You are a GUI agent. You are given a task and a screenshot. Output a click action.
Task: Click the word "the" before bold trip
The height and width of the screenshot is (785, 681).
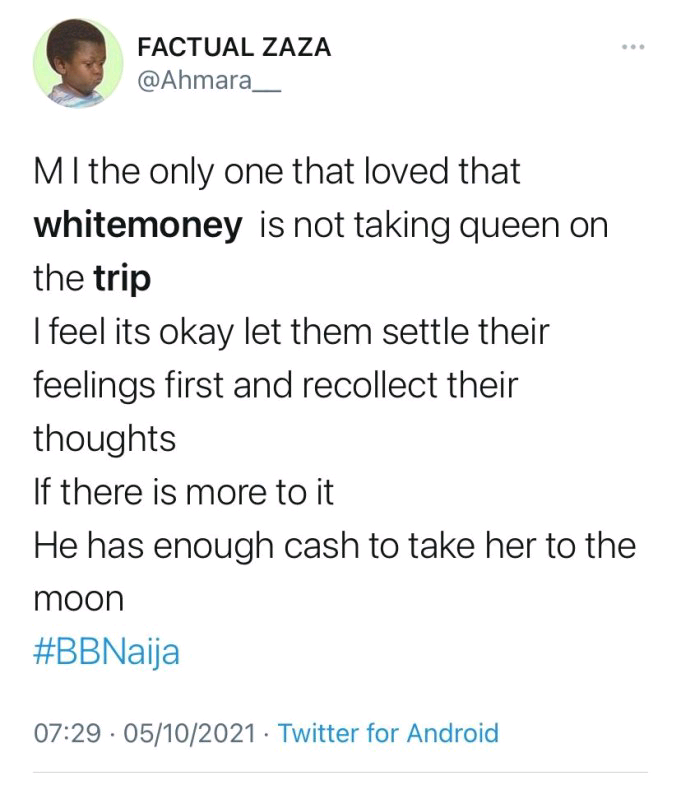tap(60, 279)
